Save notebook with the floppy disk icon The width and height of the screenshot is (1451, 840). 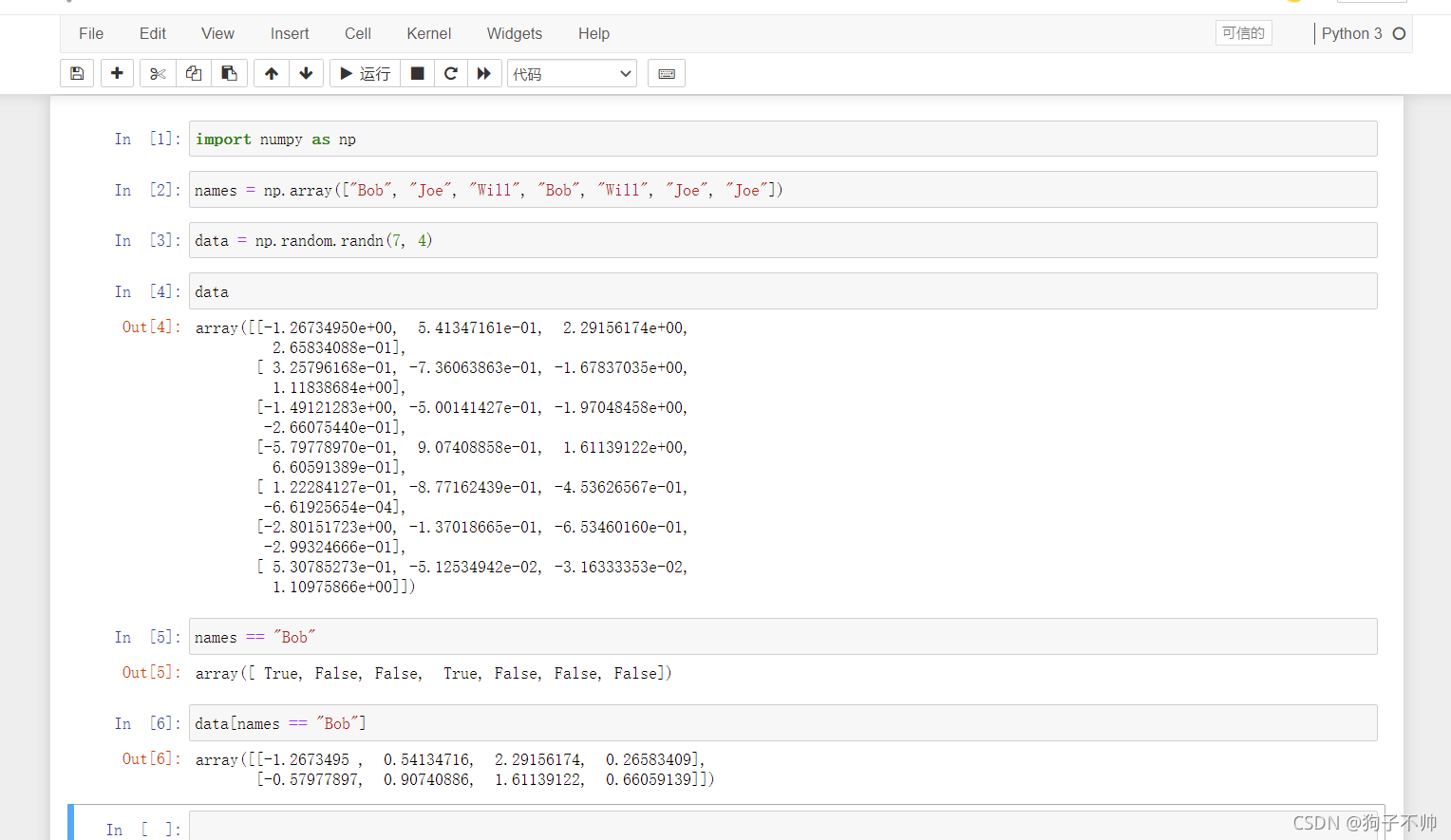(x=77, y=73)
